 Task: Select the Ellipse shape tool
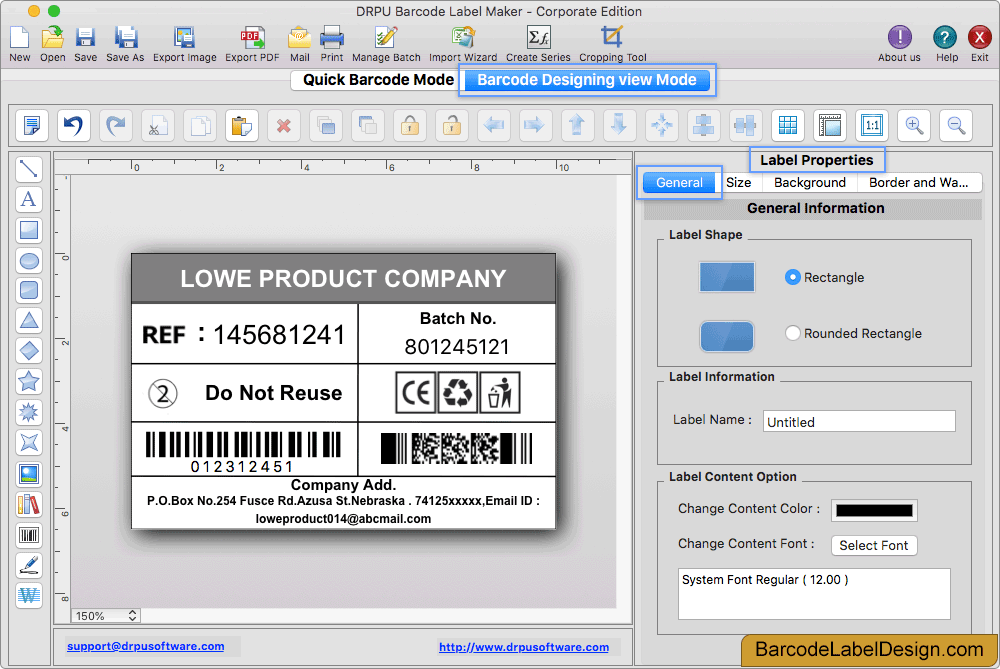[x=29, y=260]
